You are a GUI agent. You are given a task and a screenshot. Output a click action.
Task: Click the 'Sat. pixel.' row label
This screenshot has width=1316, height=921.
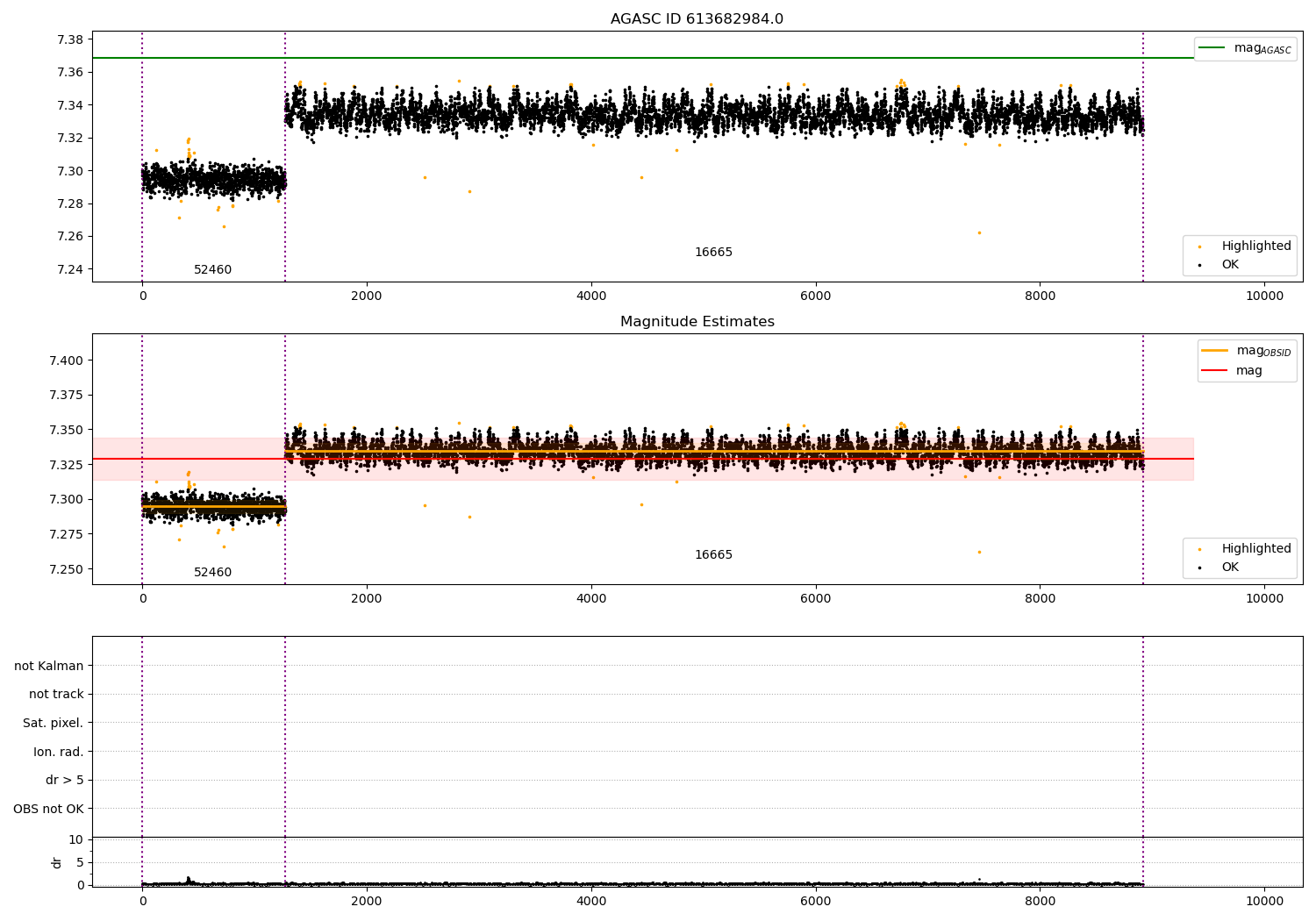(54, 723)
